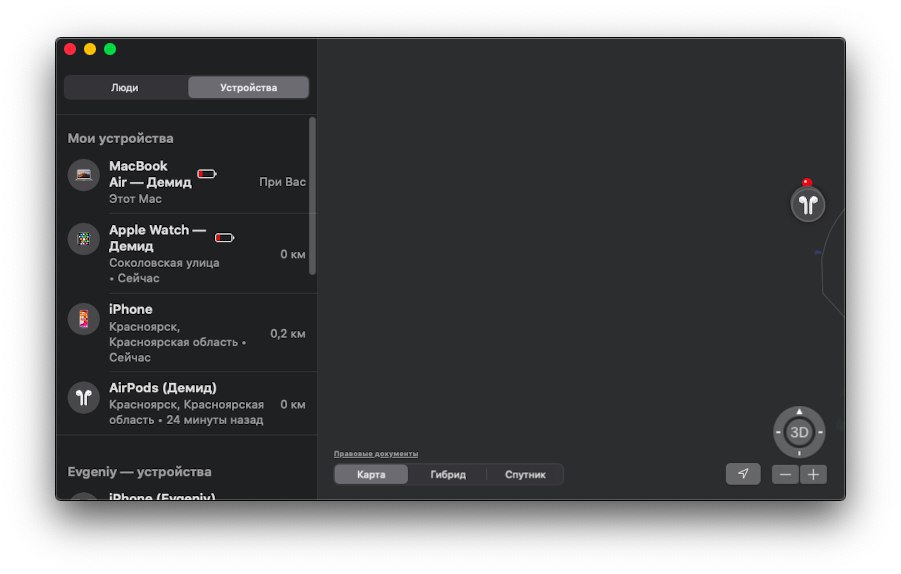901x574 pixels.
Task: Click the AirPods marker on the map
Action: (x=807, y=204)
